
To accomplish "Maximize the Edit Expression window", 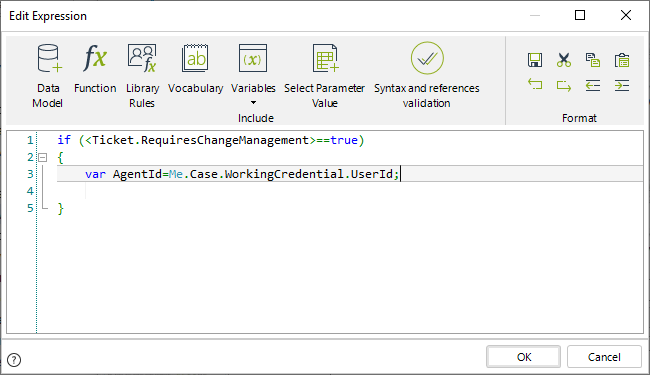I will pyautogui.click(x=580, y=15).
